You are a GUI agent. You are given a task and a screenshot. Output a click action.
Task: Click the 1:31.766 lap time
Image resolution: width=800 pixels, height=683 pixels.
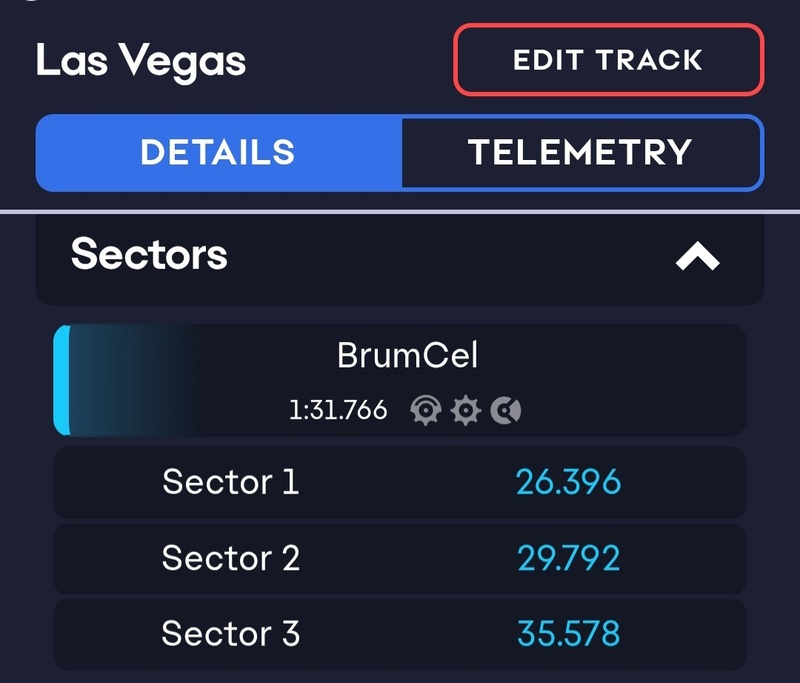[x=338, y=410]
